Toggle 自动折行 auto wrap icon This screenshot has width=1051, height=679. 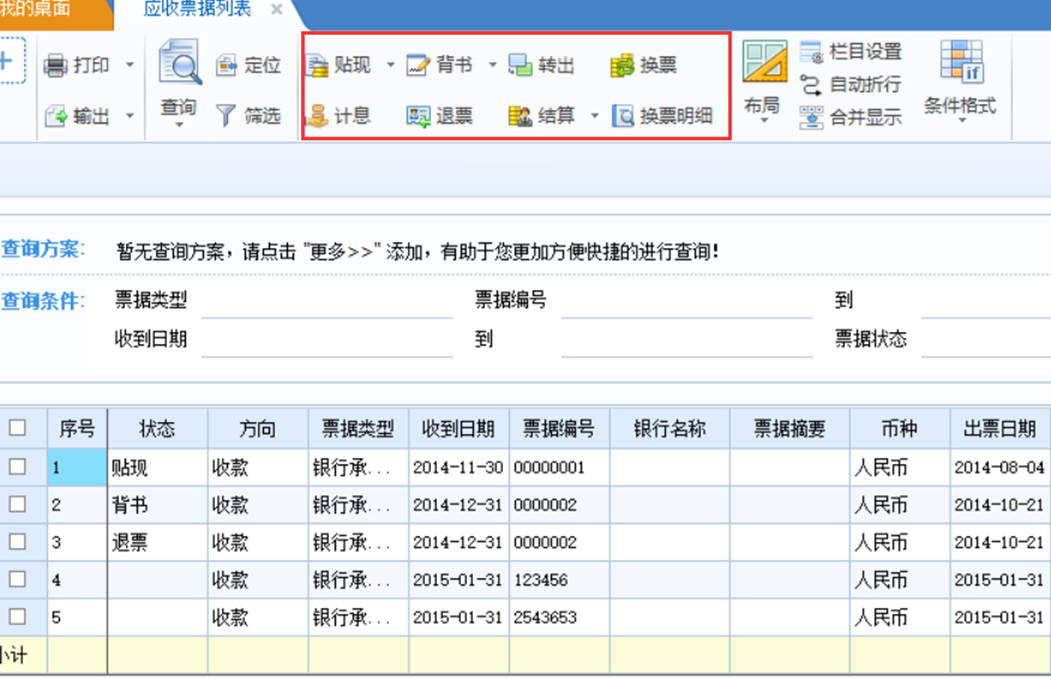click(x=811, y=84)
